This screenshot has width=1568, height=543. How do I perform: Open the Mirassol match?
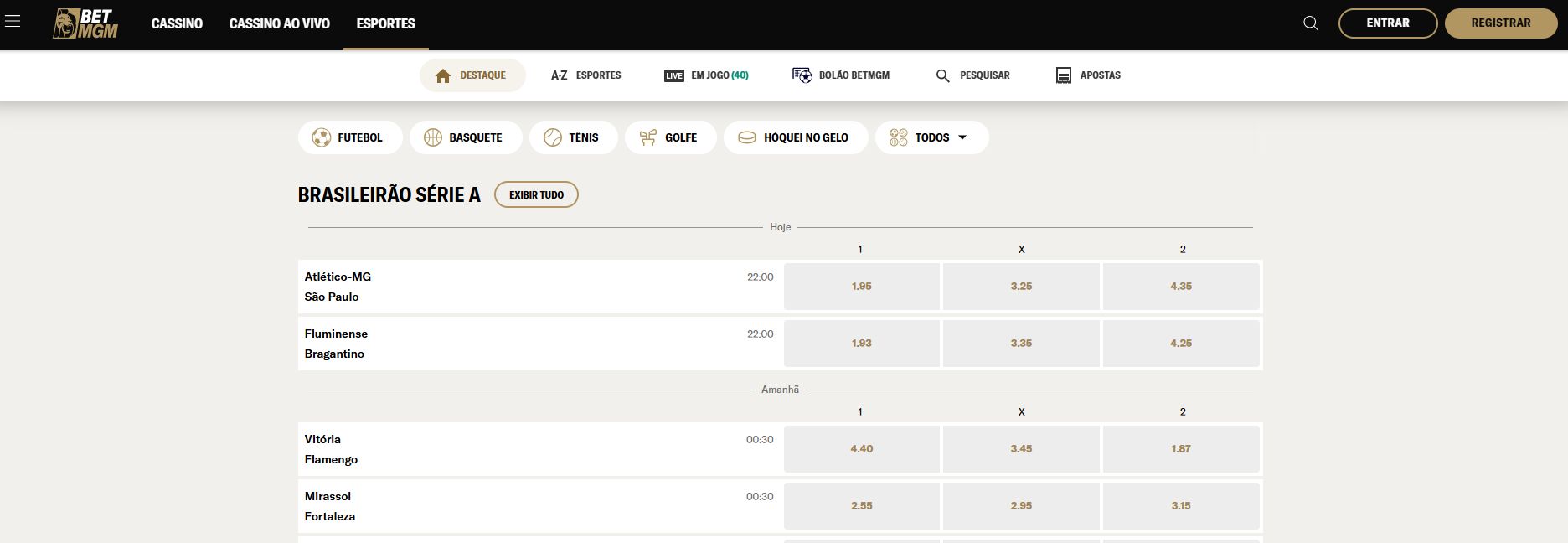coord(539,506)
